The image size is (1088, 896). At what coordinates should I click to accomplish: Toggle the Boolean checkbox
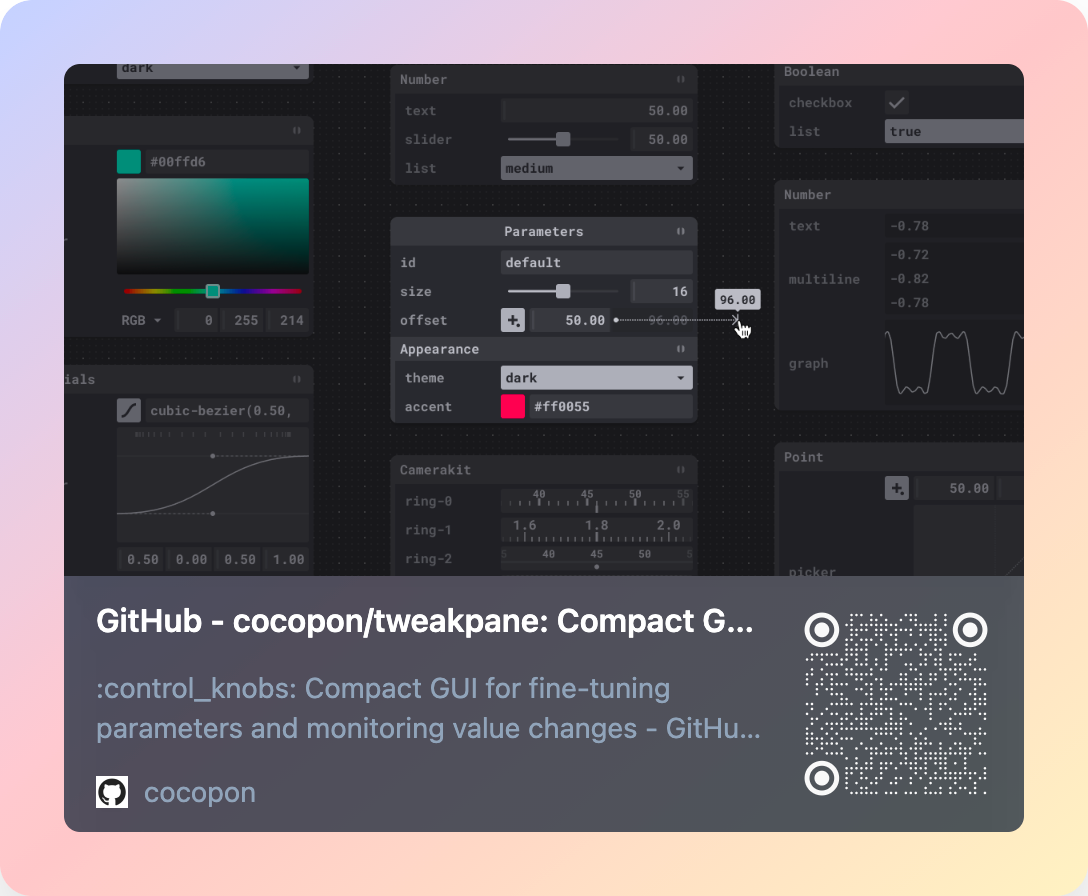point(896,103)
